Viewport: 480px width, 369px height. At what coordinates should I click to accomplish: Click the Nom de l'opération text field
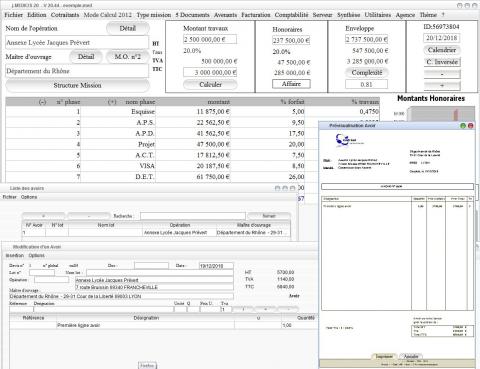(x=77, y=43)
